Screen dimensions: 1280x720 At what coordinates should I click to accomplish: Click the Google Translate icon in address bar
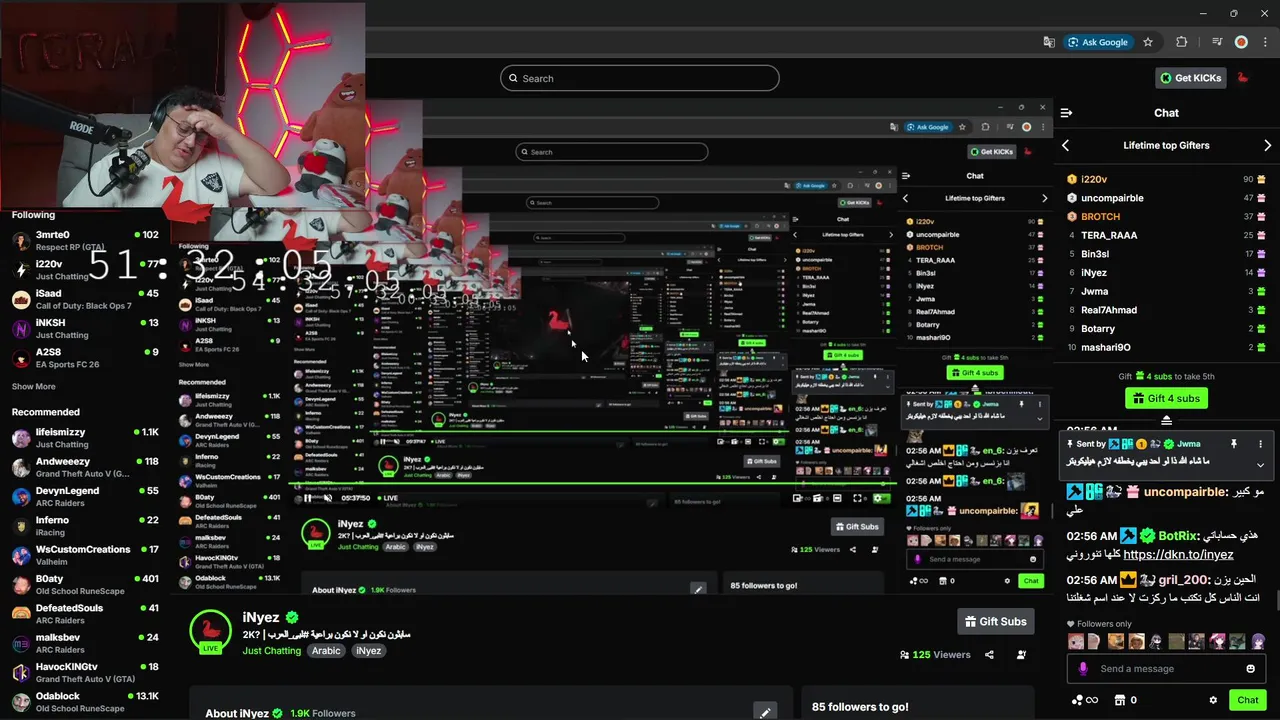click(x=1049, y=42)
